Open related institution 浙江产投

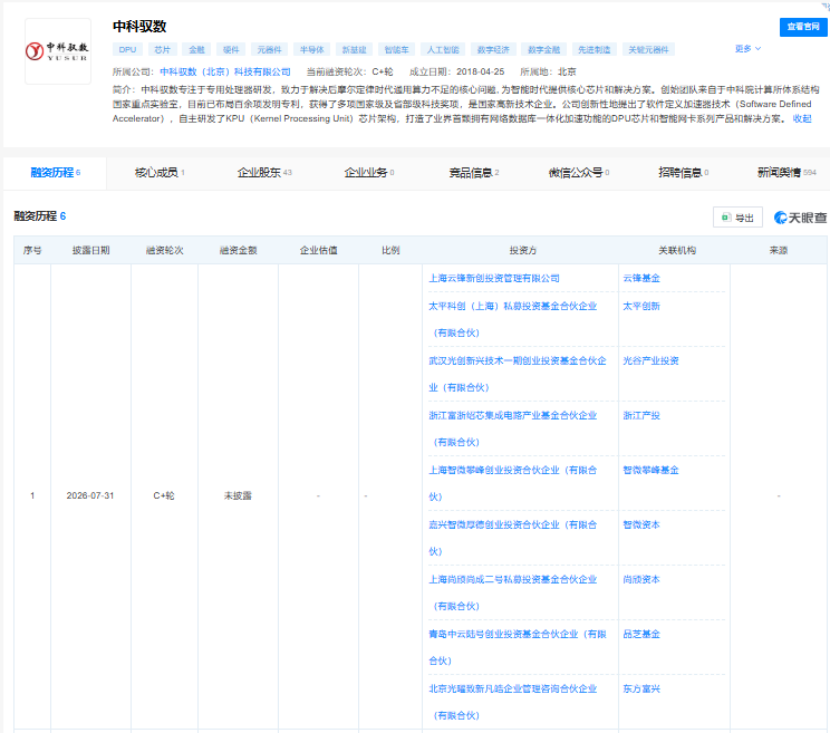[x=641, y=415]
